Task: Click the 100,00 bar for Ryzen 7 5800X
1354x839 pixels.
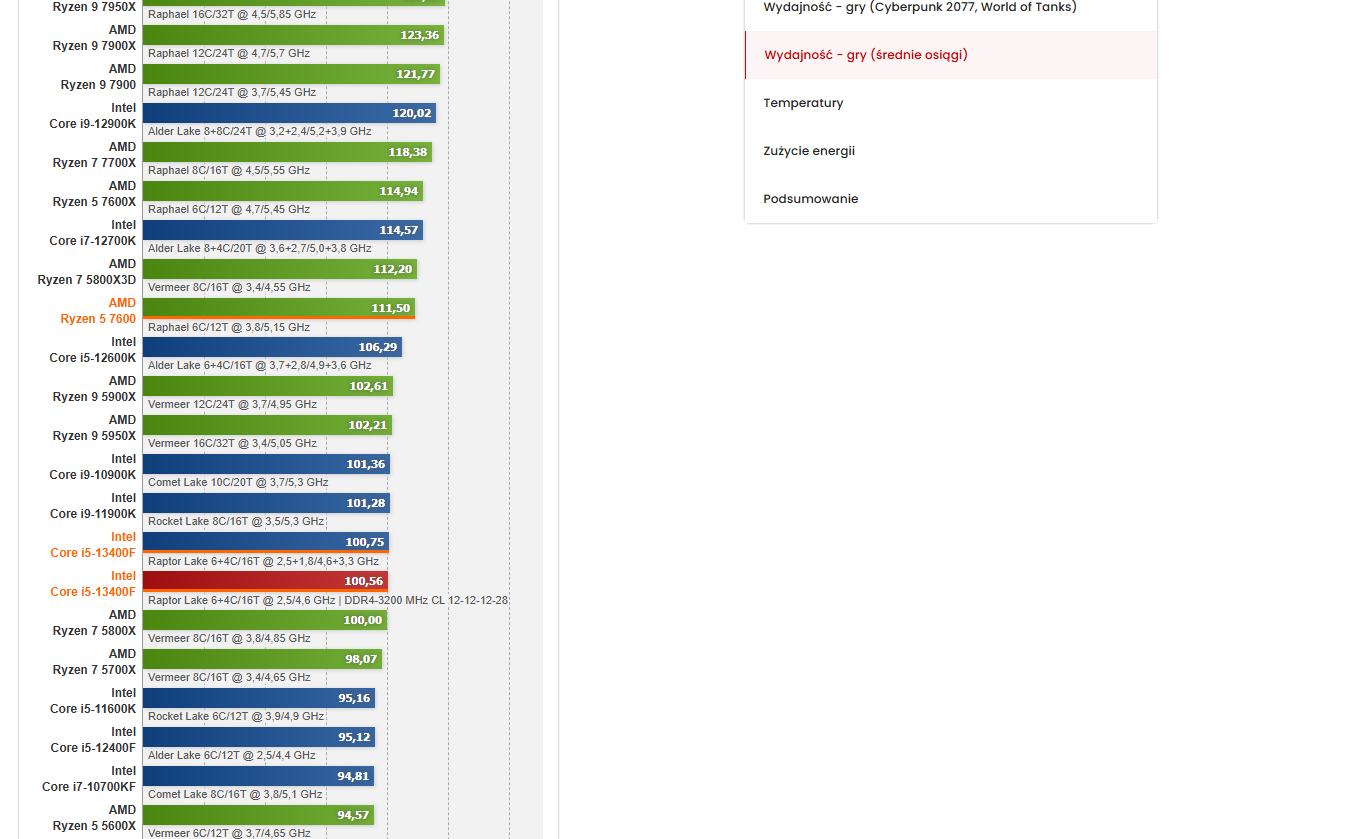Action: 265,620
